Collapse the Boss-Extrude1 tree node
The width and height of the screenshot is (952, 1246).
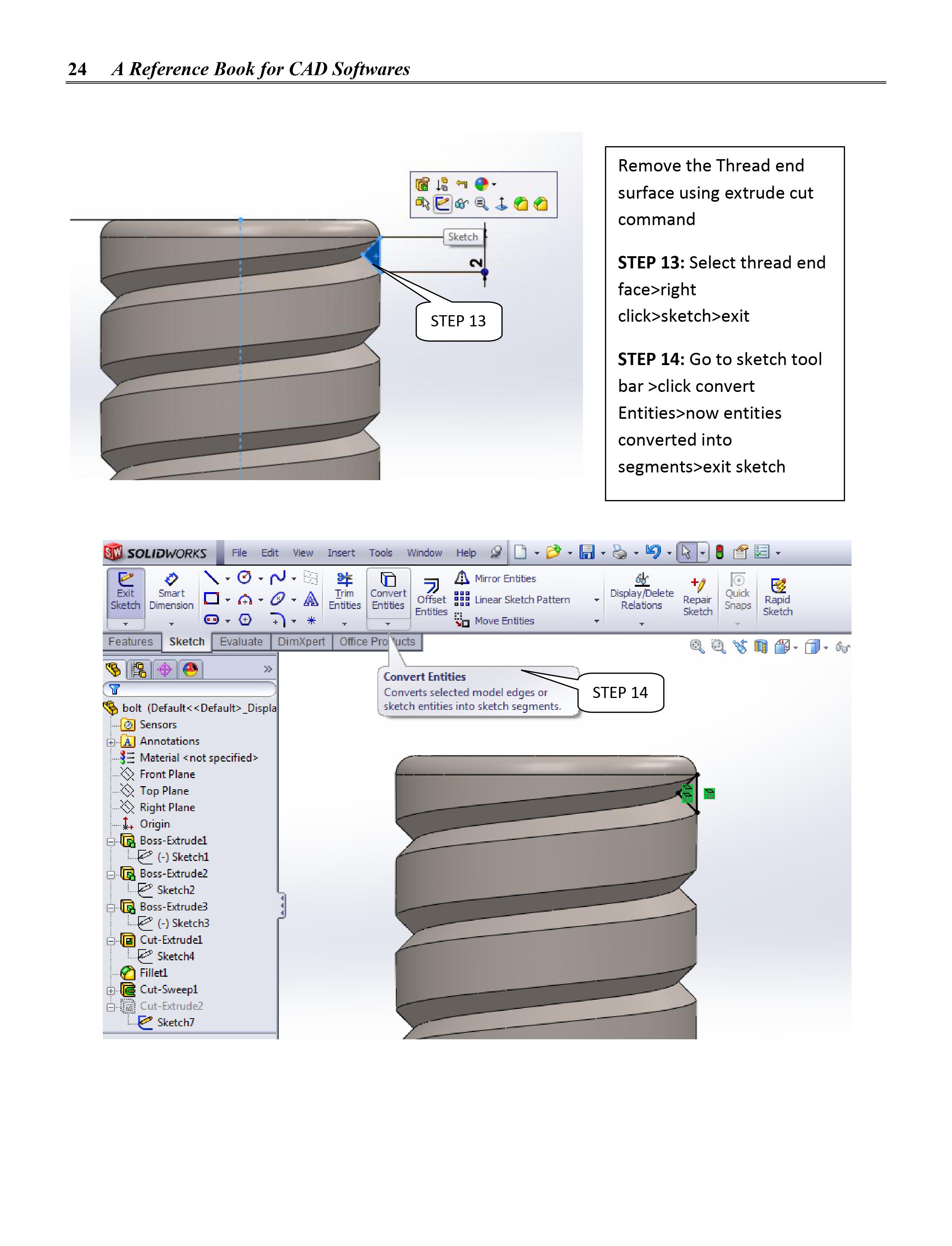click(x=111, y=841)
